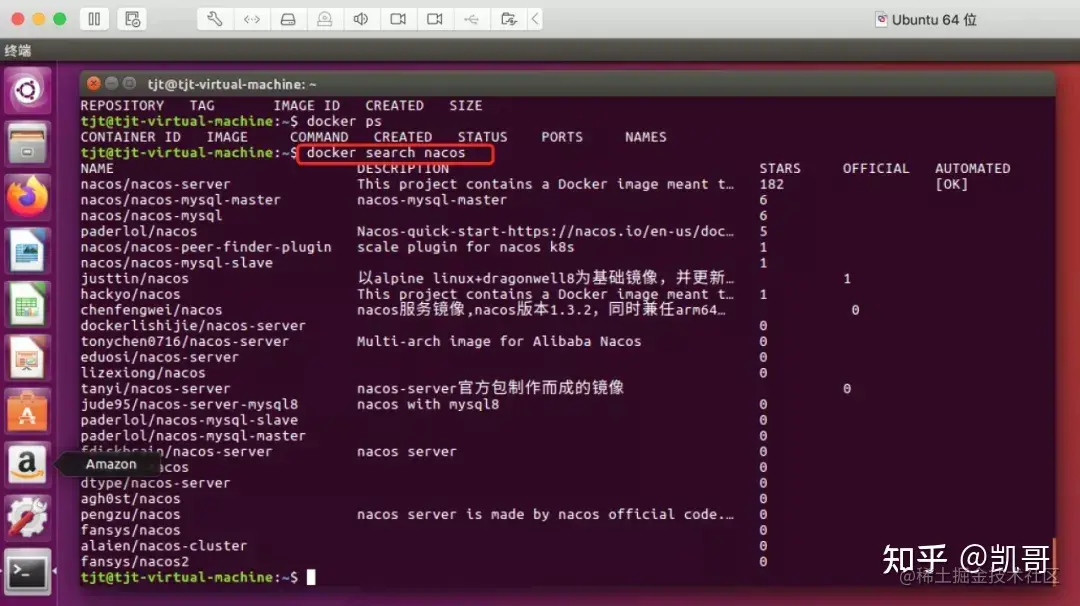Click 'nacos with mysql8' description
The image size is (1080, 606).
[x=428, y=404]
